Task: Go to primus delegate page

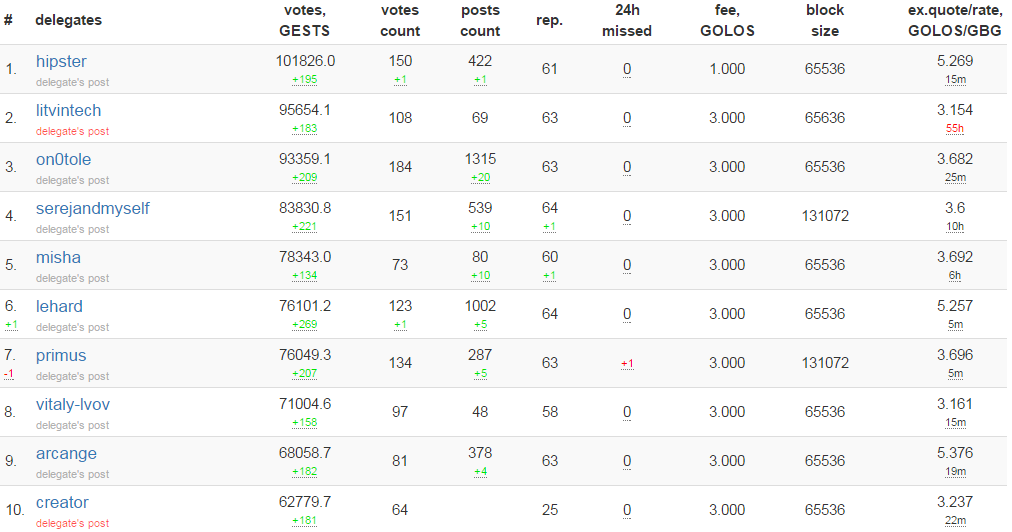Action: point(61,356)
